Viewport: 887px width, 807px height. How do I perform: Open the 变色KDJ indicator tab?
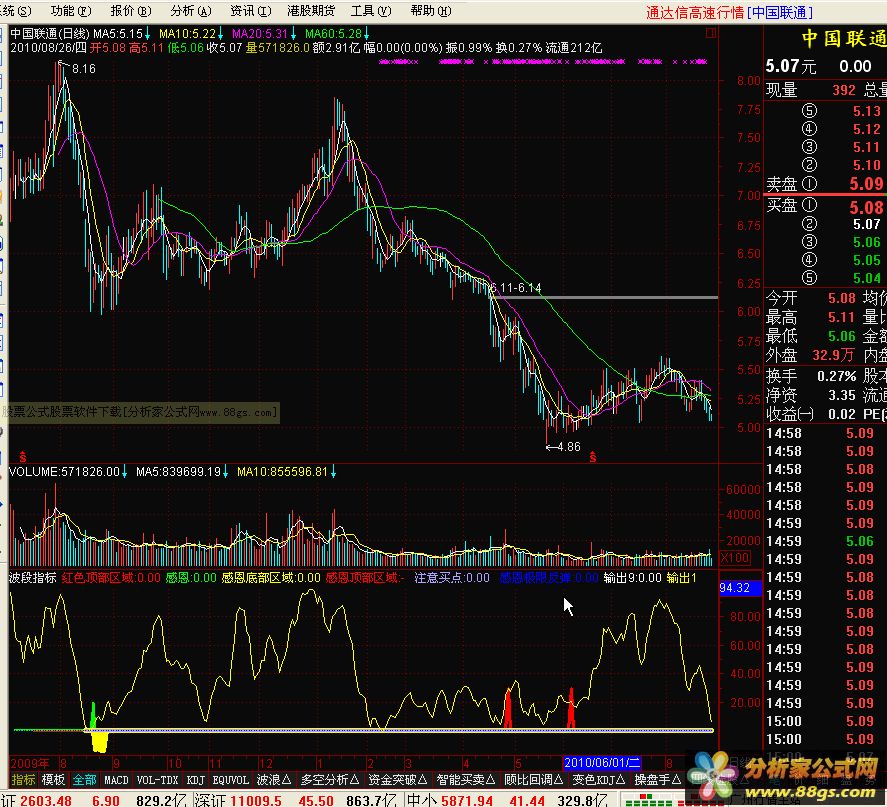click(x=598, y=780)
